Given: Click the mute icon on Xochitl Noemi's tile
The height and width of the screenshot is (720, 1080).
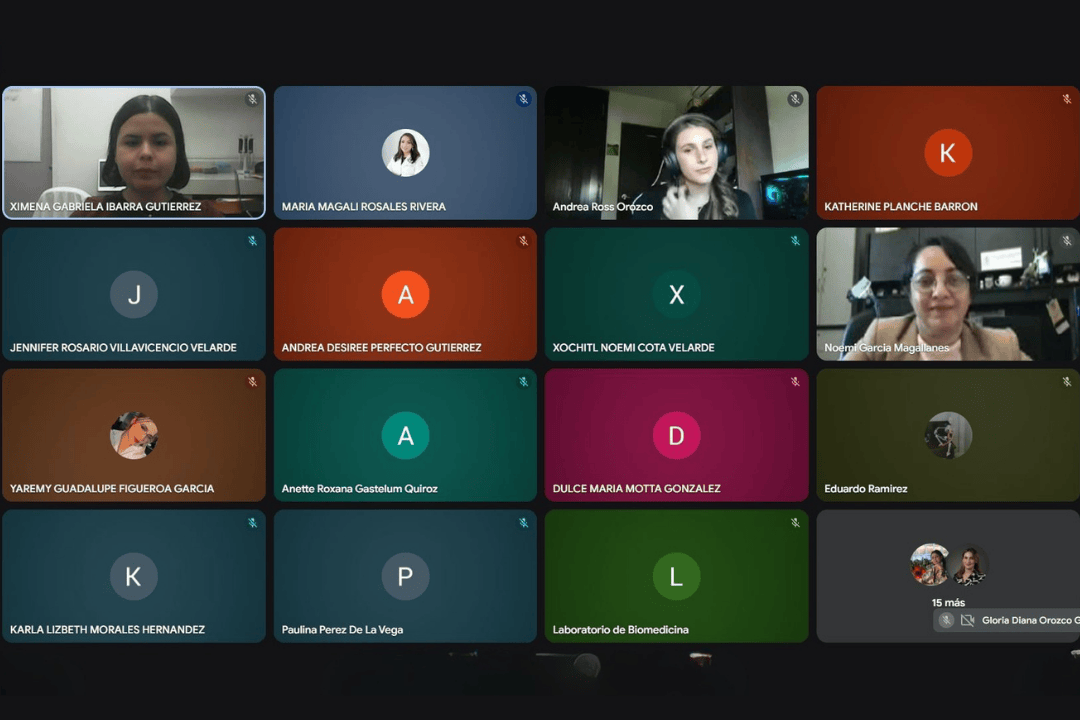Looking at the screenshot, I should pyautogui.click(x=795, y=240).
